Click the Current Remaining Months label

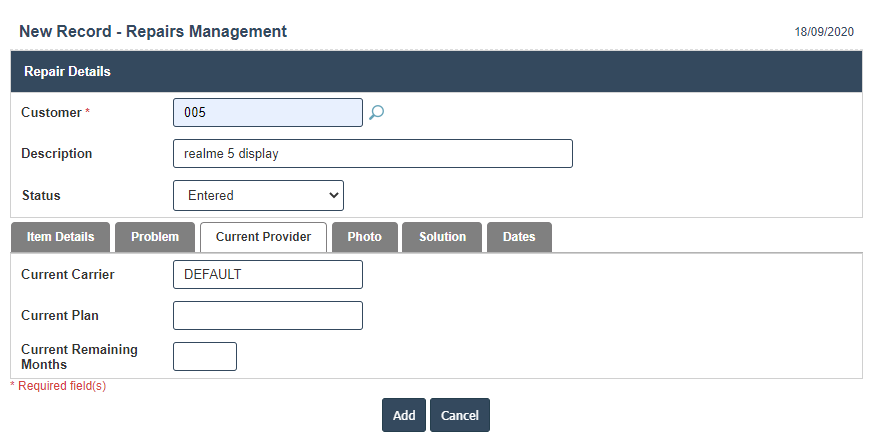[79, 357]
